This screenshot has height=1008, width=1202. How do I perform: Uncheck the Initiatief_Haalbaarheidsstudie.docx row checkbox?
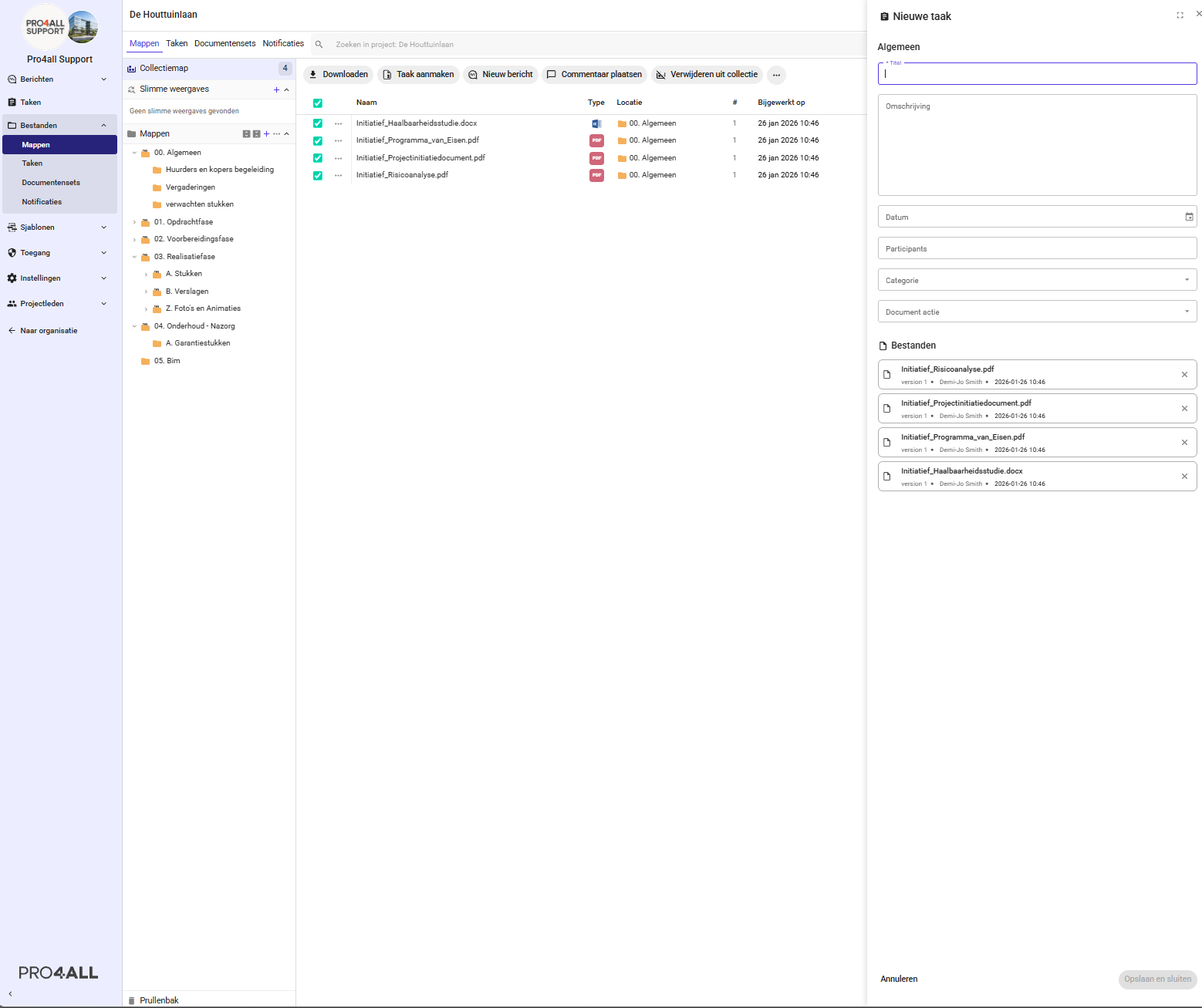(x=317, y=123)
